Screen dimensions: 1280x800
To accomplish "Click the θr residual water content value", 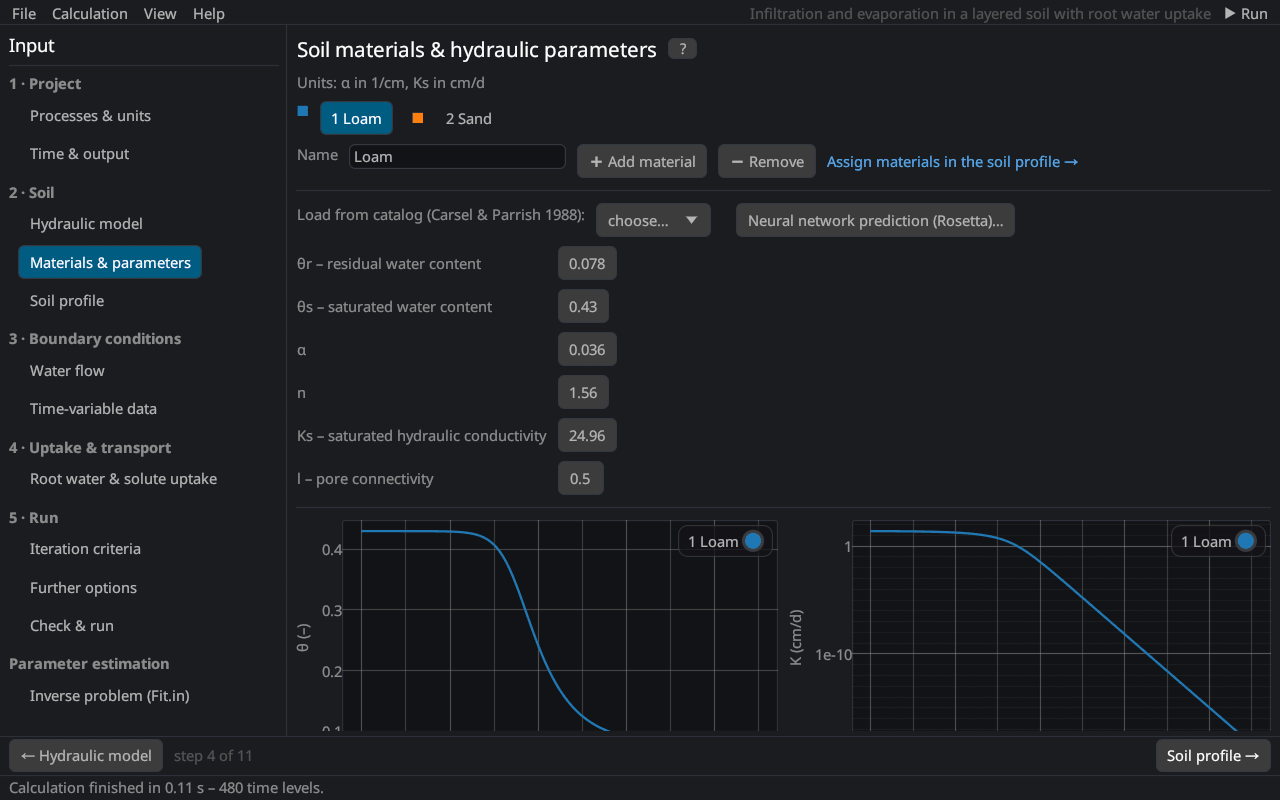I will 587,263.
